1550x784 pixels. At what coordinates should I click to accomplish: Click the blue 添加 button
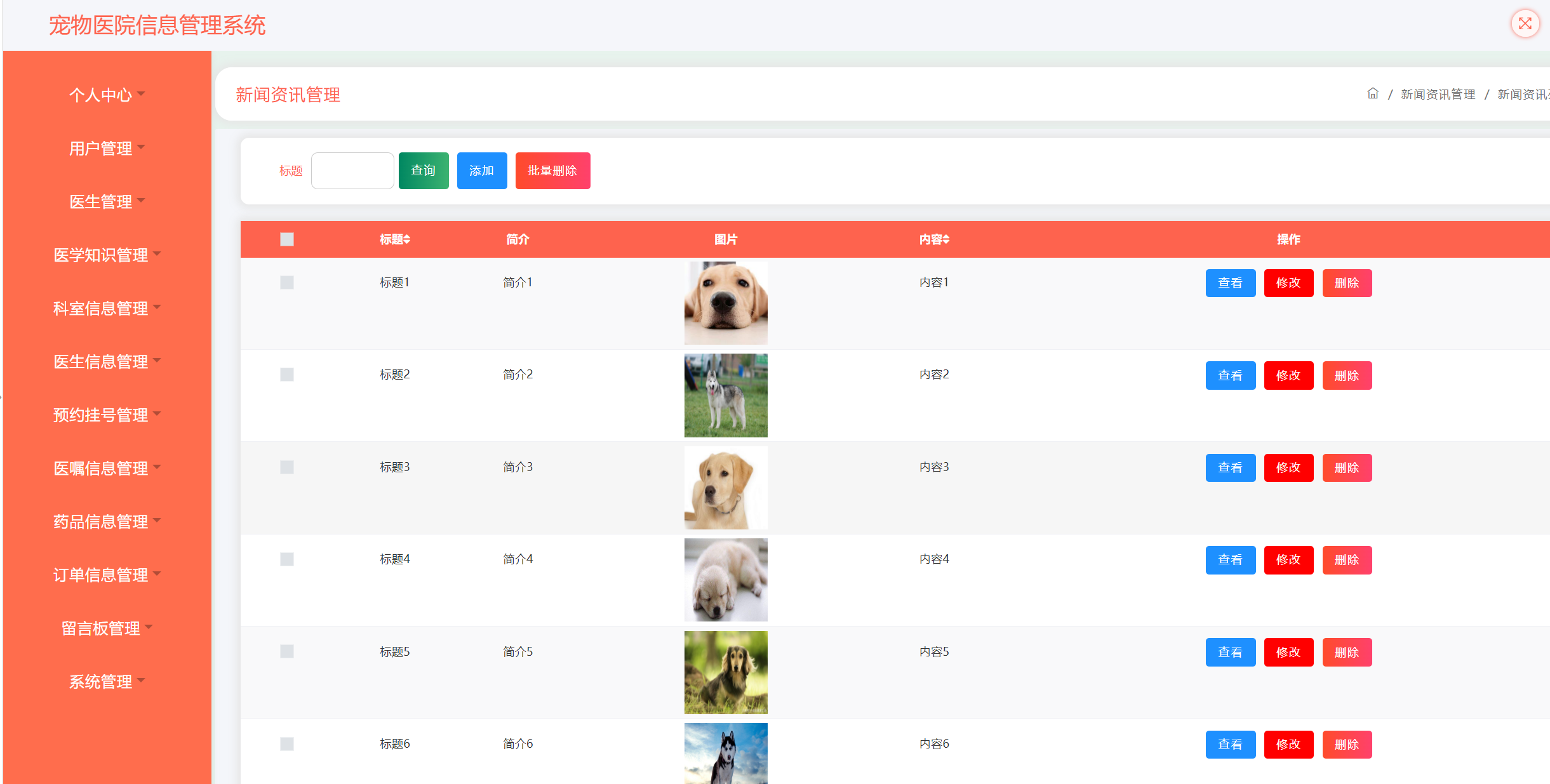pos(481,171)
